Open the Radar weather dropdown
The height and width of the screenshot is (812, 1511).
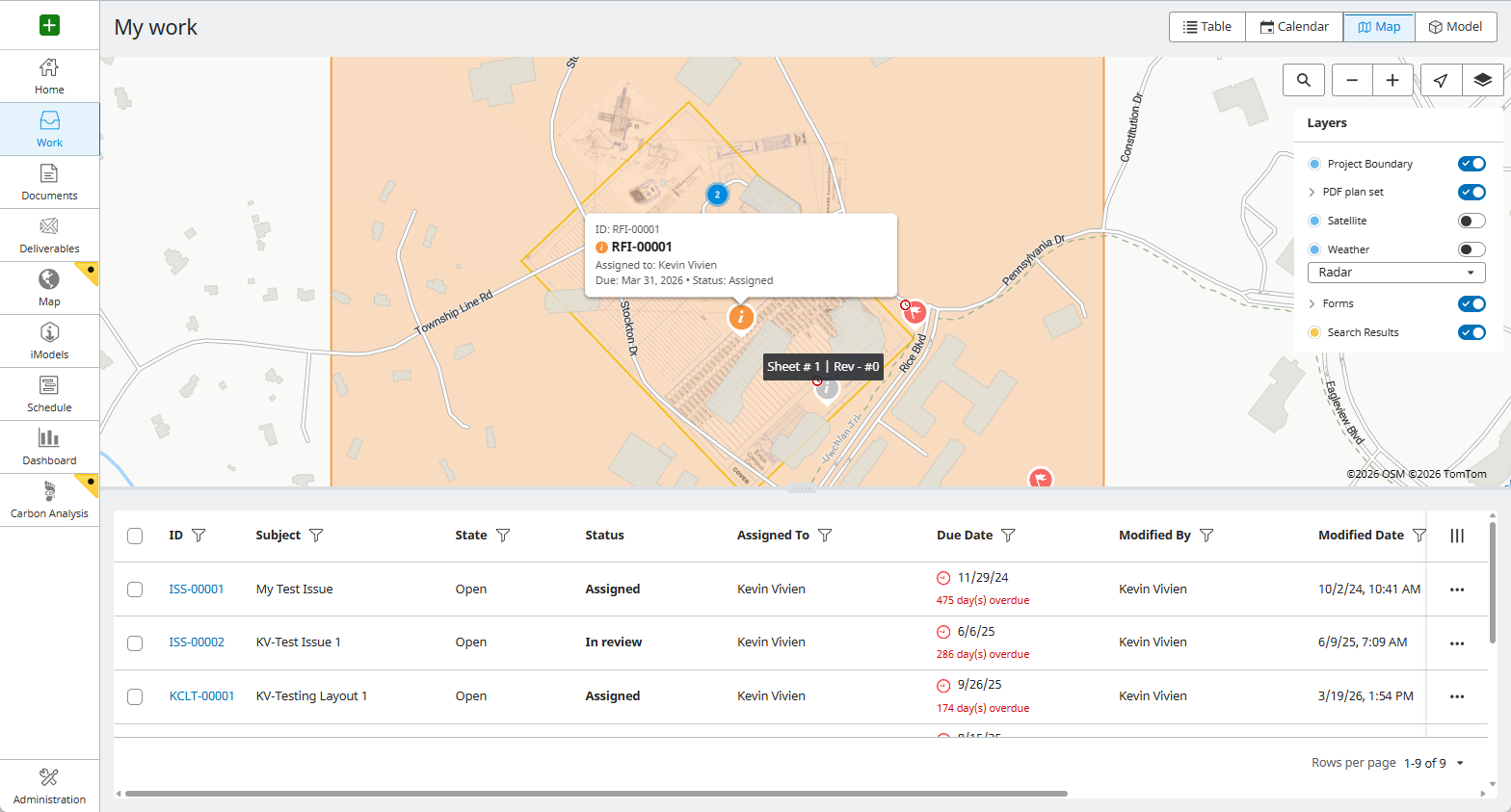[1395, 273]
